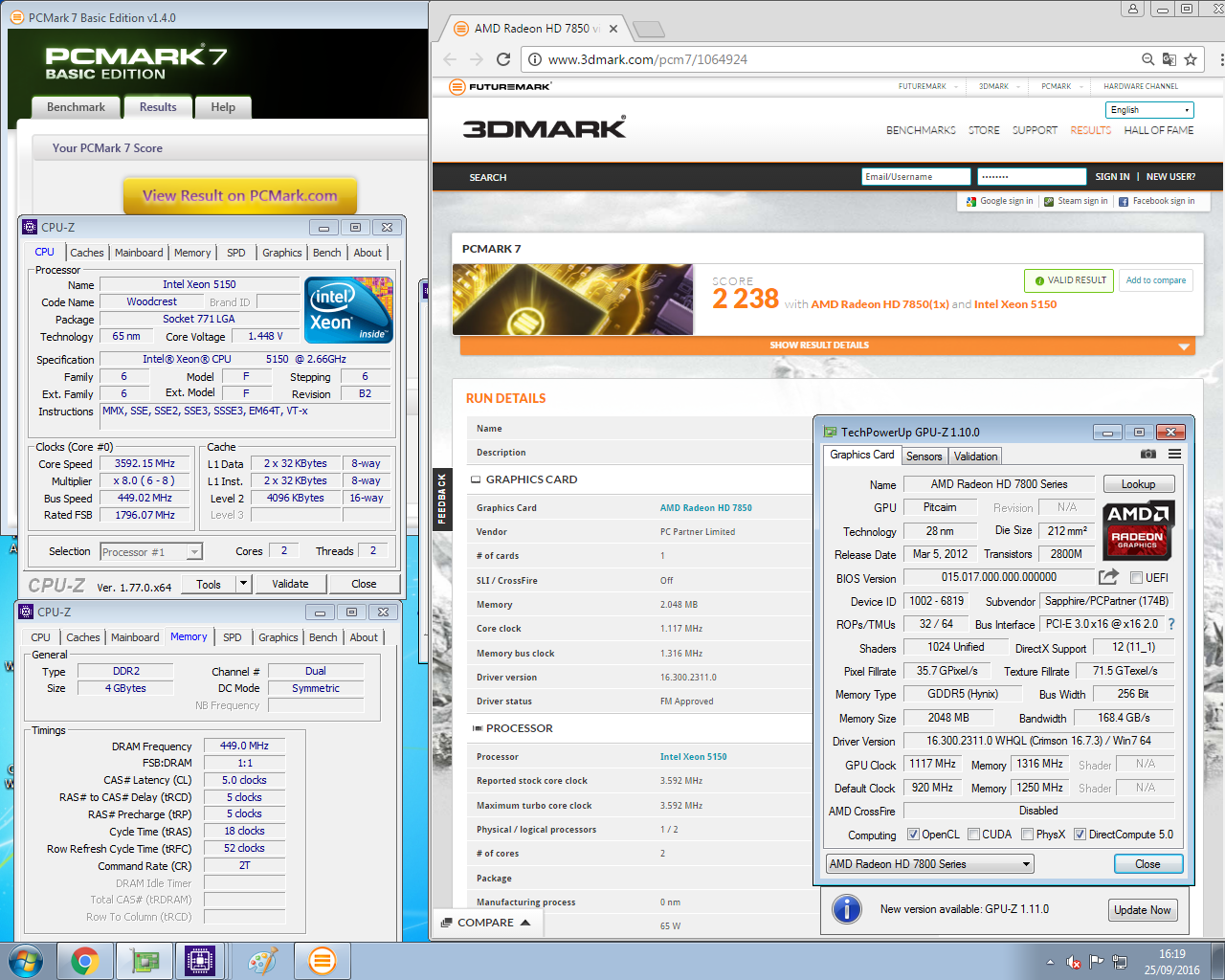Viewport: 1225px width, 980px height.
Task: Expand the Compare panel
Action: coord(487,923)
